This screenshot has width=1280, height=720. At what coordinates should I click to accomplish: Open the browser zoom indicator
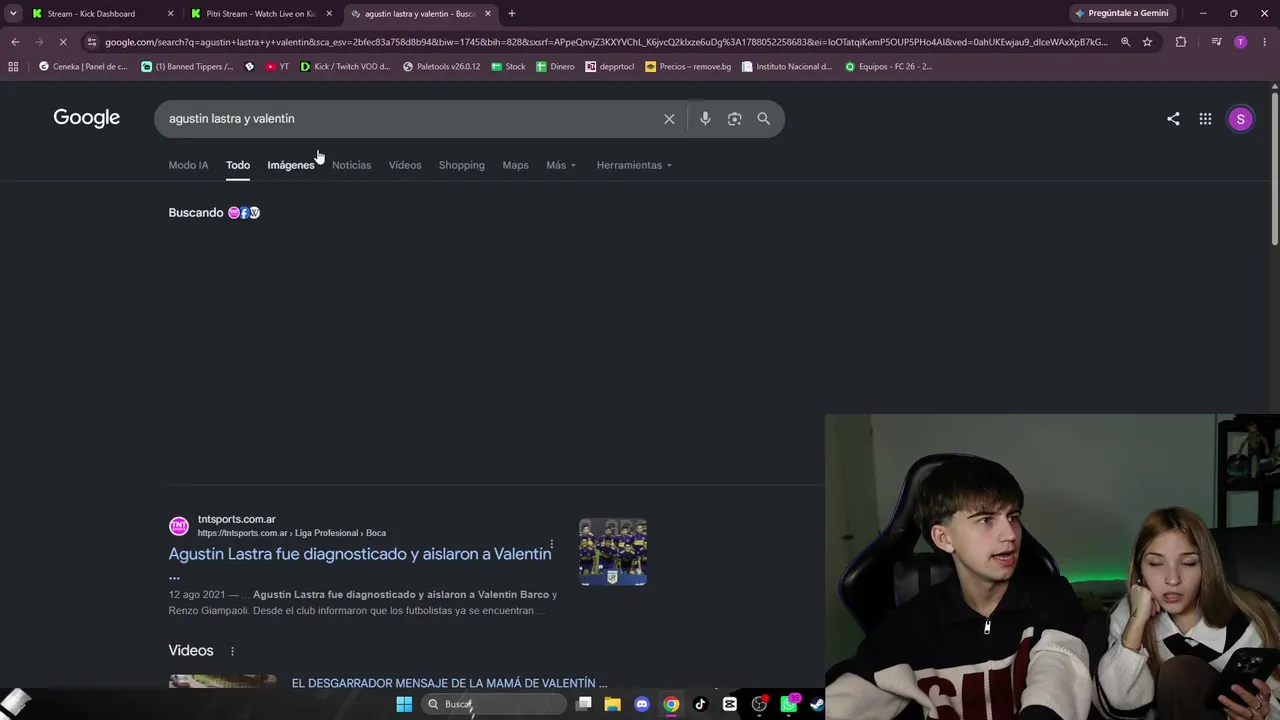pyautogui.click(x=1125, y=42)
